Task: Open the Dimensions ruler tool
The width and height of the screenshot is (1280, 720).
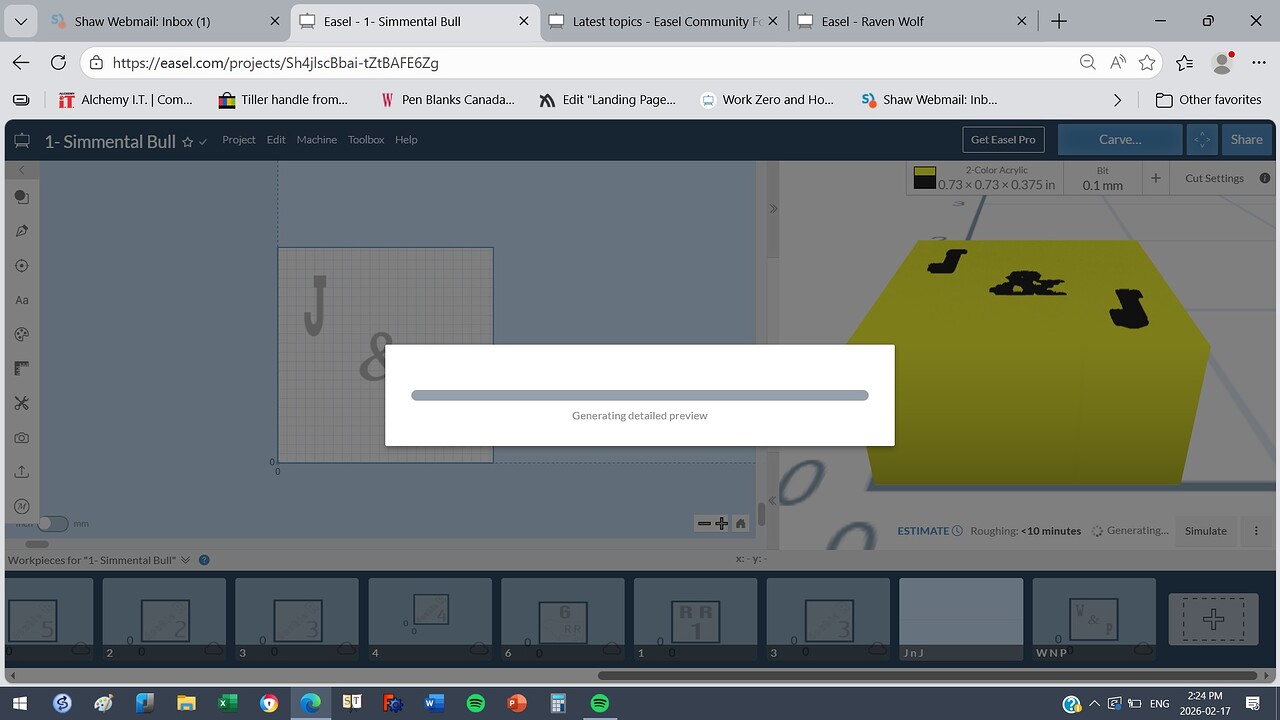Action: [x=21, y=367]
